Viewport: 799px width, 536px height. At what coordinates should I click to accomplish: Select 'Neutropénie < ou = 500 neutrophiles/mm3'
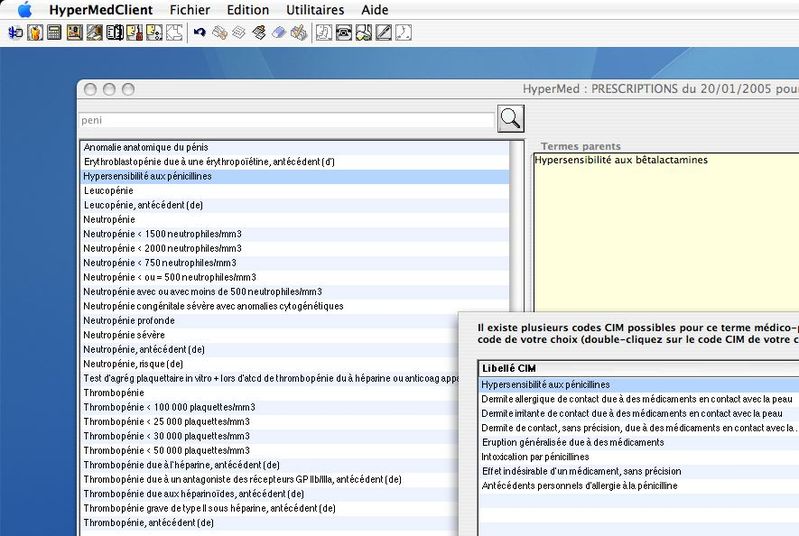[x=295, y=277]
